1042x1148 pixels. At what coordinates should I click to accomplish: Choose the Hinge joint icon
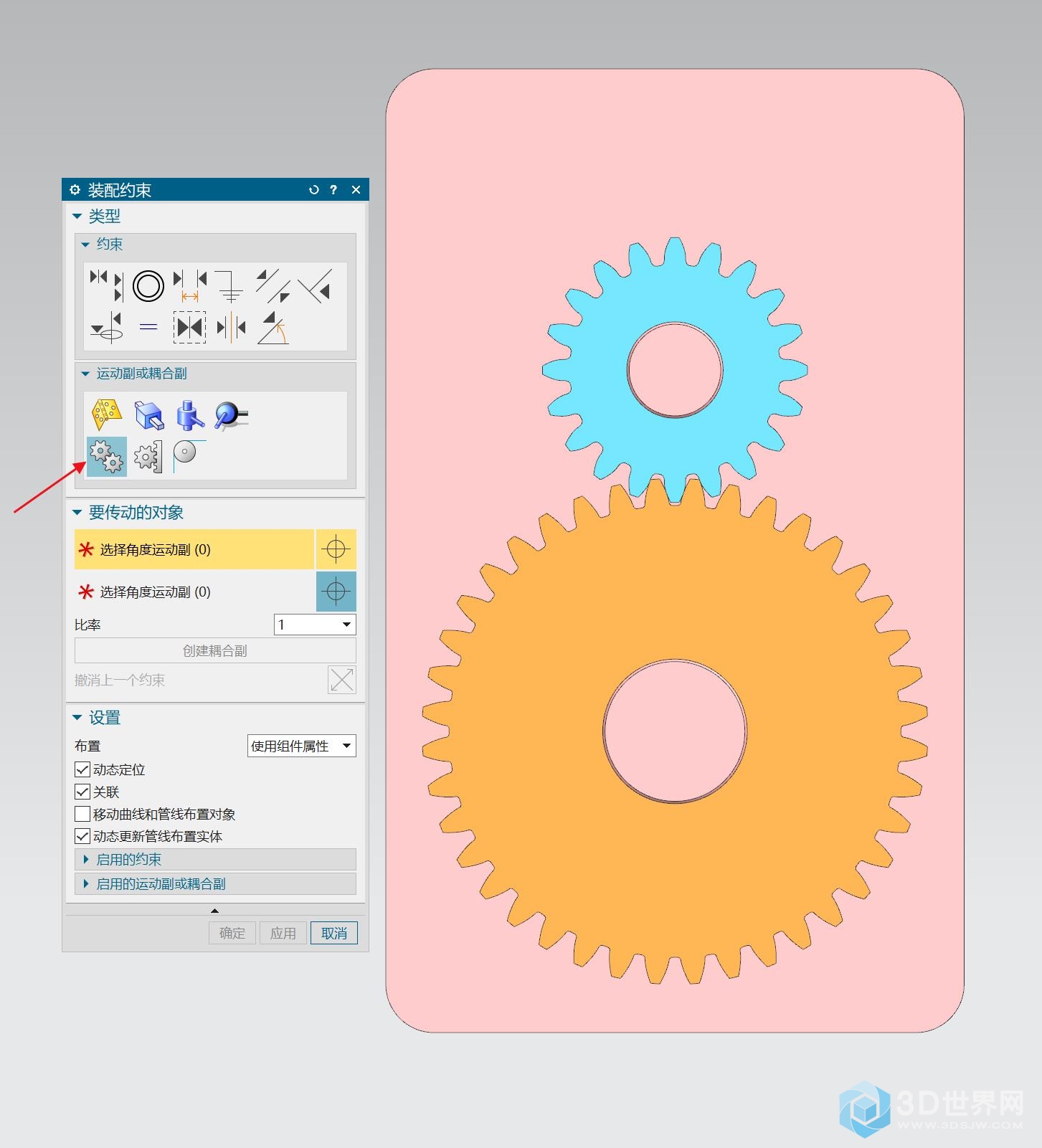[x=107, y=414]
